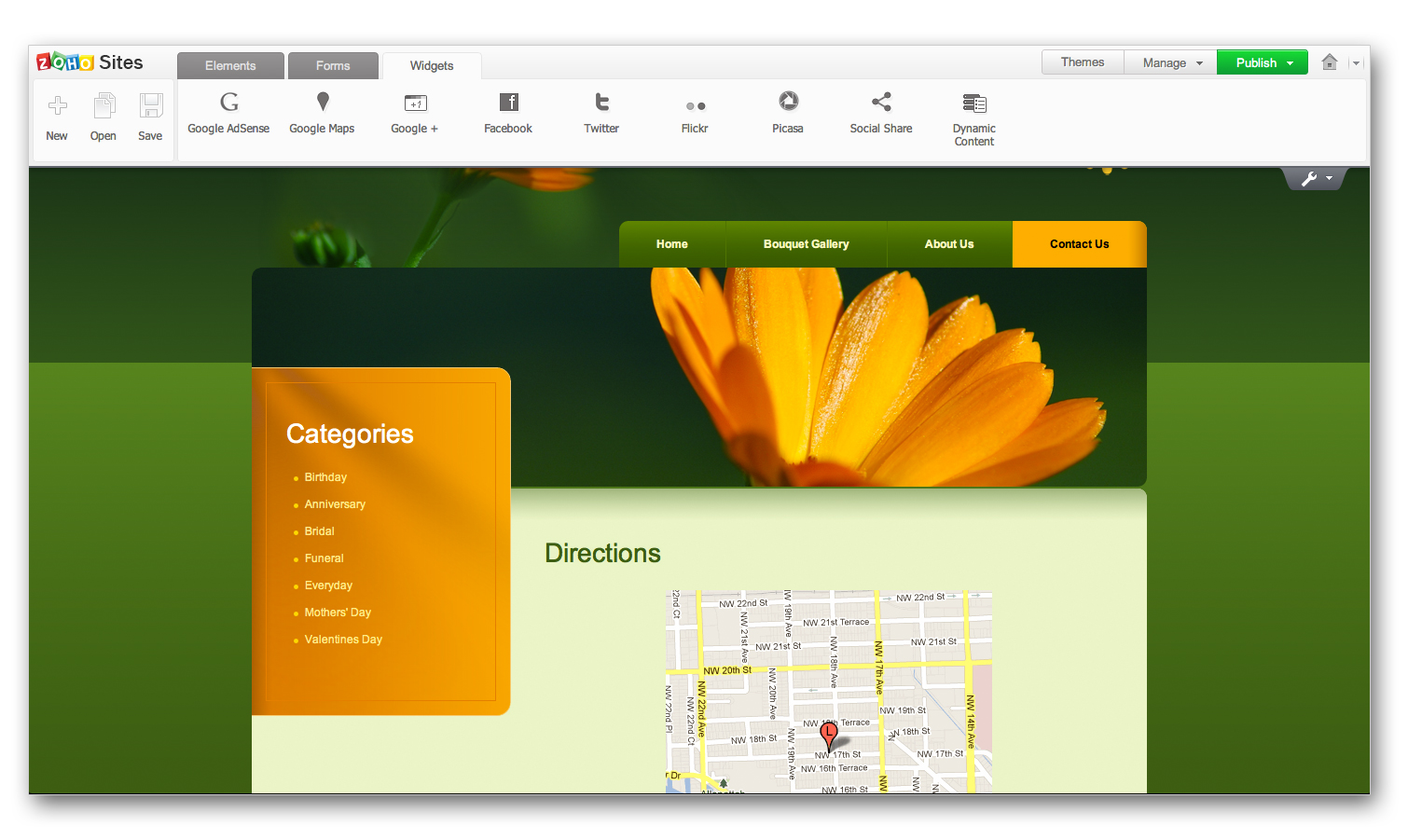Screen dimensions: 1408x840
Task: Open the Funeral category link
Action: [324, 558]
